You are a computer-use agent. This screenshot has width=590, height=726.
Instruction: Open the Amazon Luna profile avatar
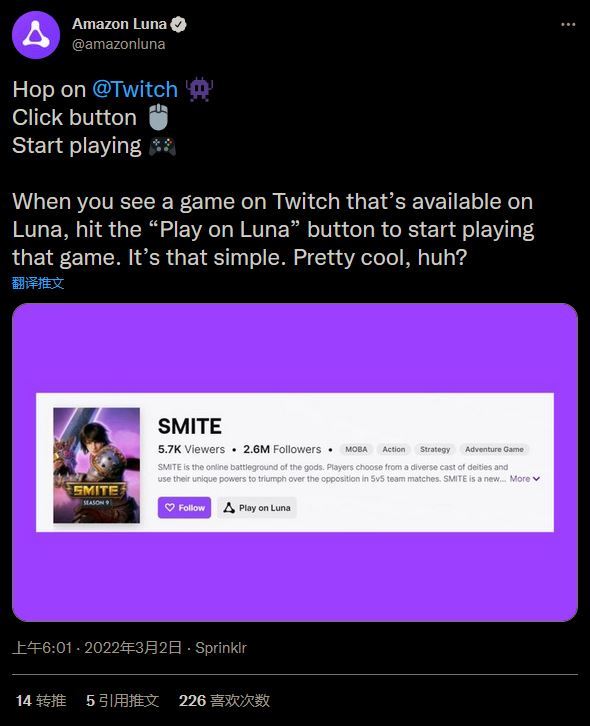(x=36, y=35)
